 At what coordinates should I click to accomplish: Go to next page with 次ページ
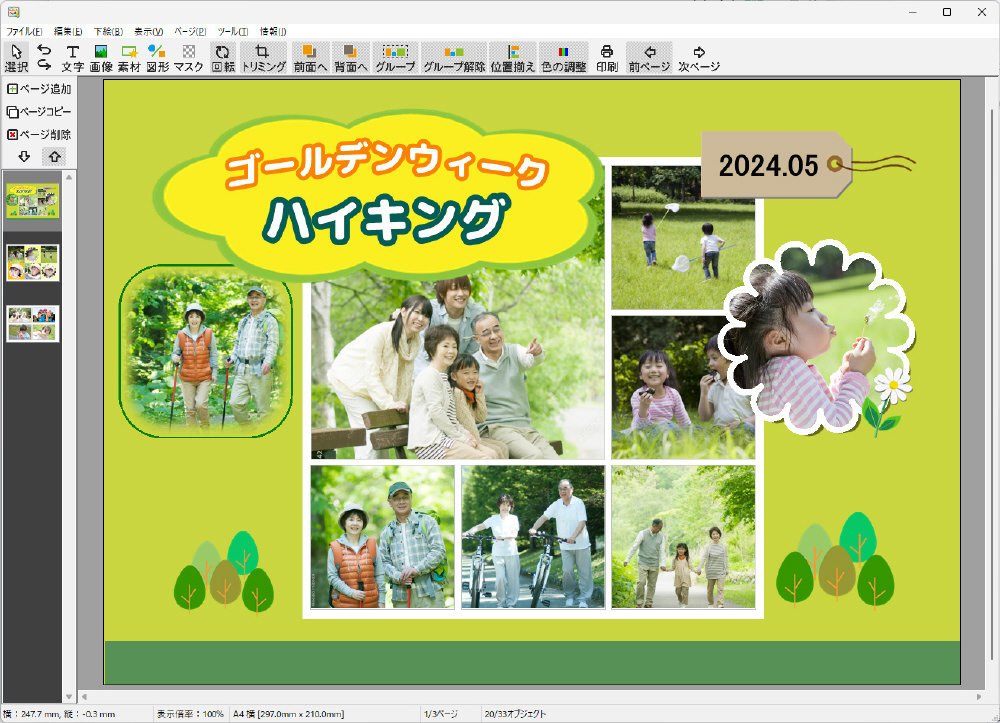click(x=699, y=58)
